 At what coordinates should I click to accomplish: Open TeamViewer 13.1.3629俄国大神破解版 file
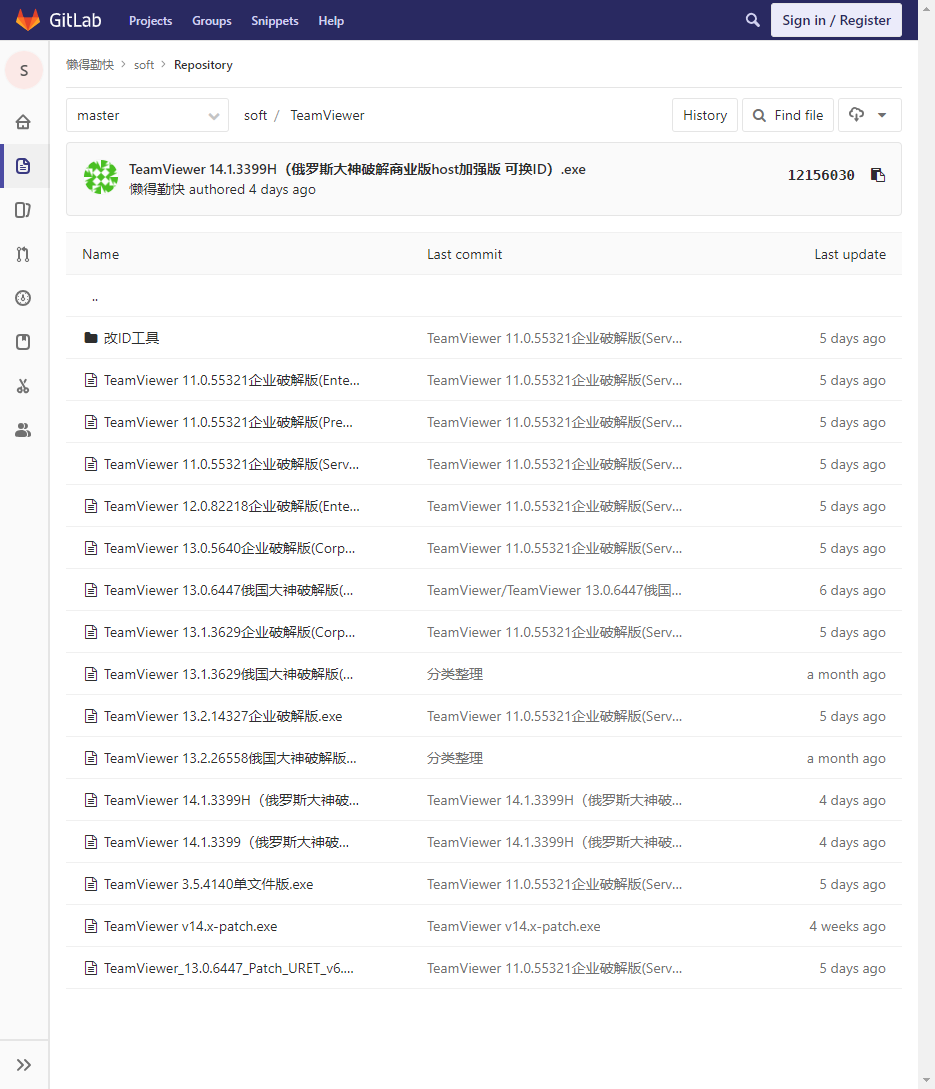(x=229, y=674)
